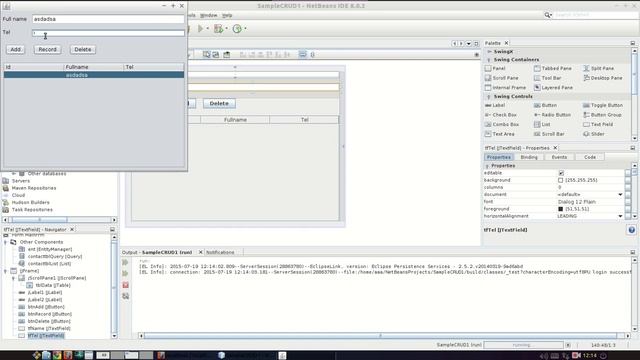Open the Help menu
The height and width of the screenshot is (360, 640).
[227, 15]
